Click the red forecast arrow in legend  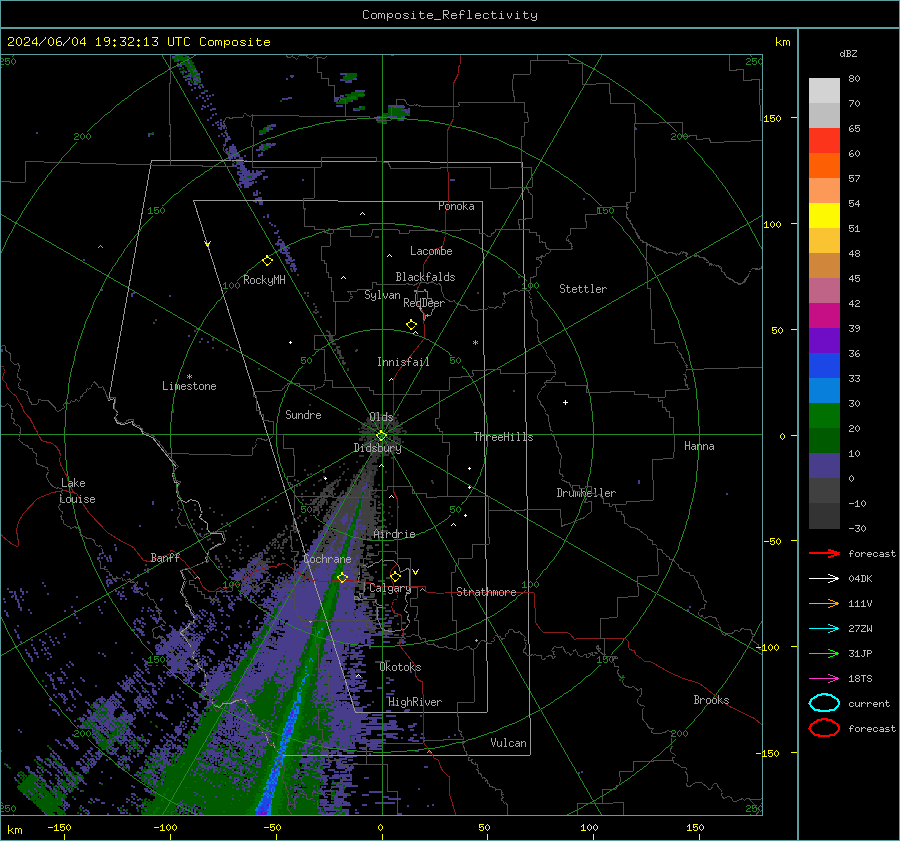824,553
